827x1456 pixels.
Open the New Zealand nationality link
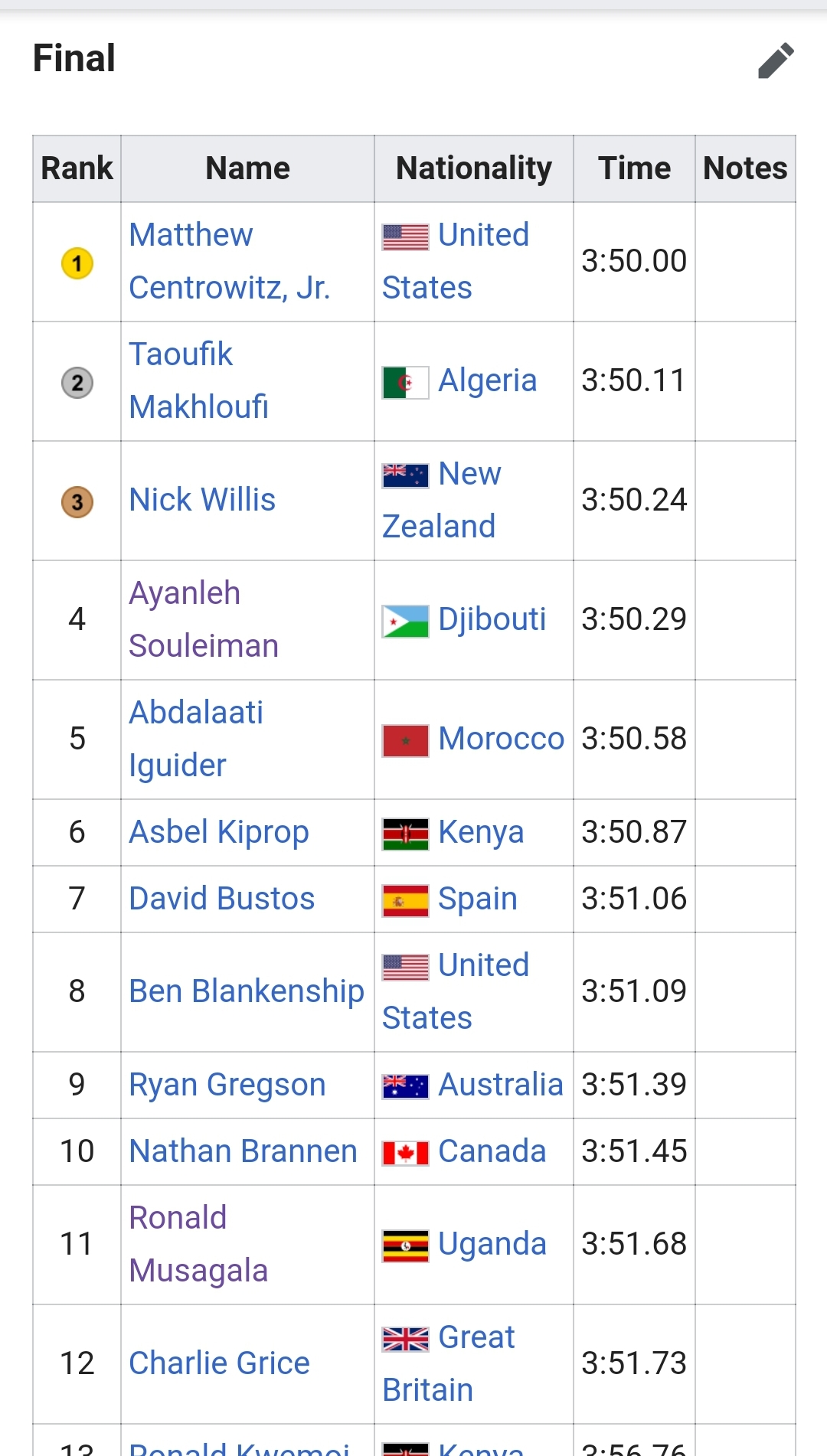442,500
